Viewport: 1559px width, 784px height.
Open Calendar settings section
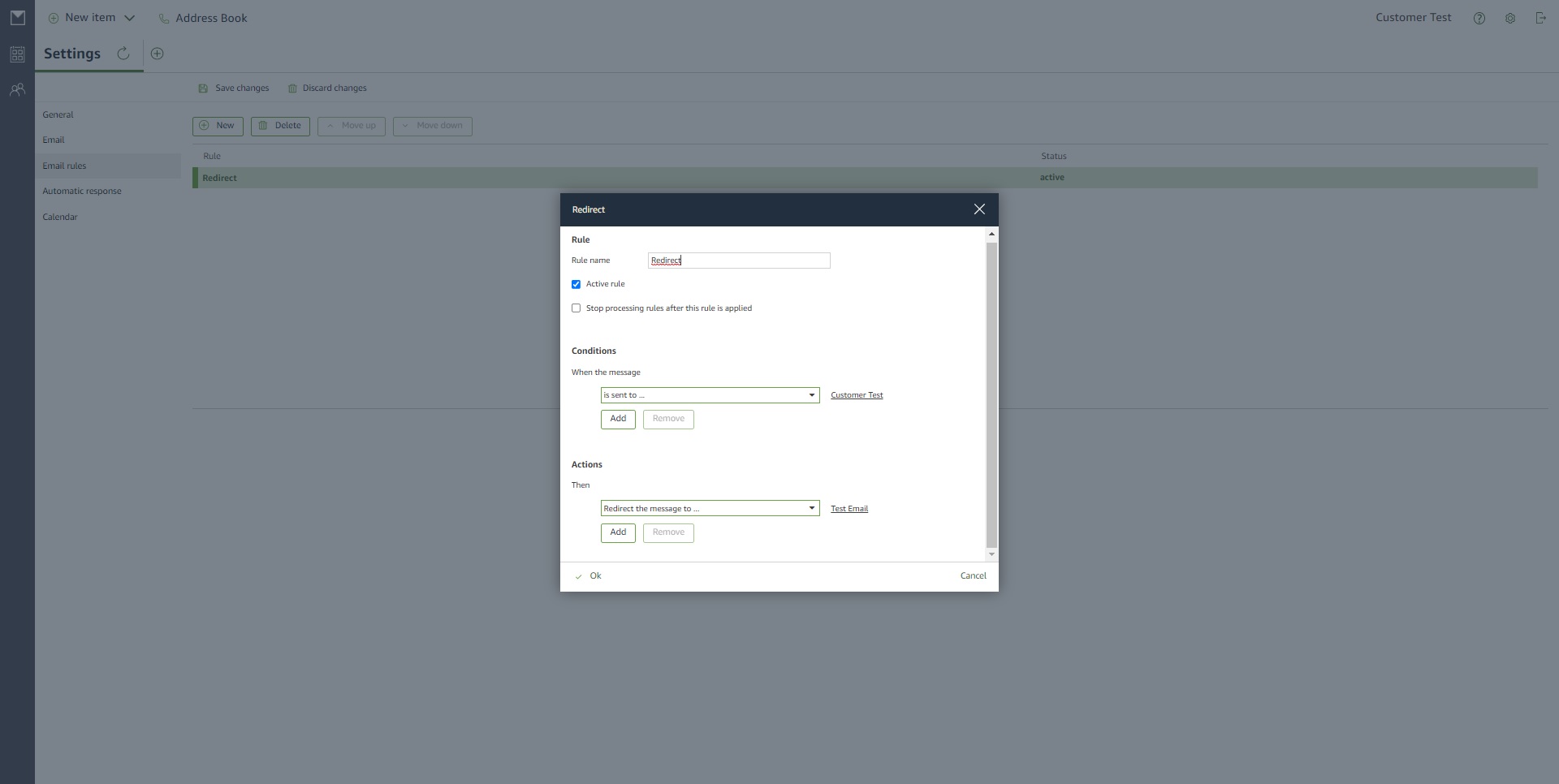click(x=60, y=217)
